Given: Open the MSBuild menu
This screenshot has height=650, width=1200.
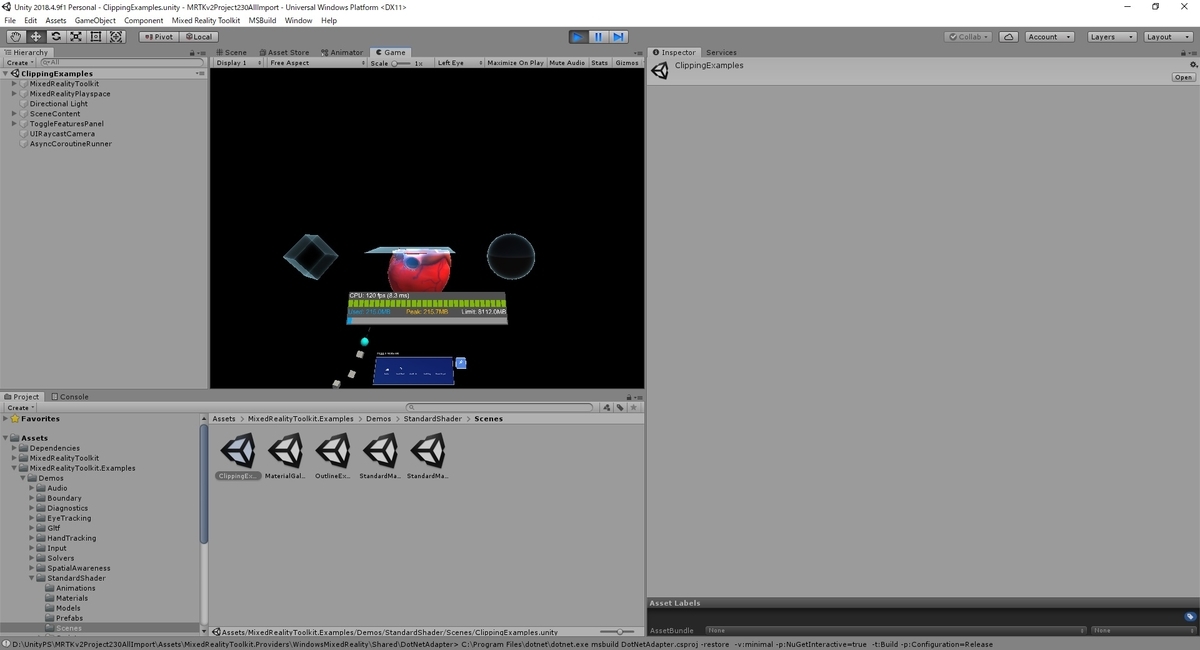Looking at the screenshot, I should click(x=263, y=20).
